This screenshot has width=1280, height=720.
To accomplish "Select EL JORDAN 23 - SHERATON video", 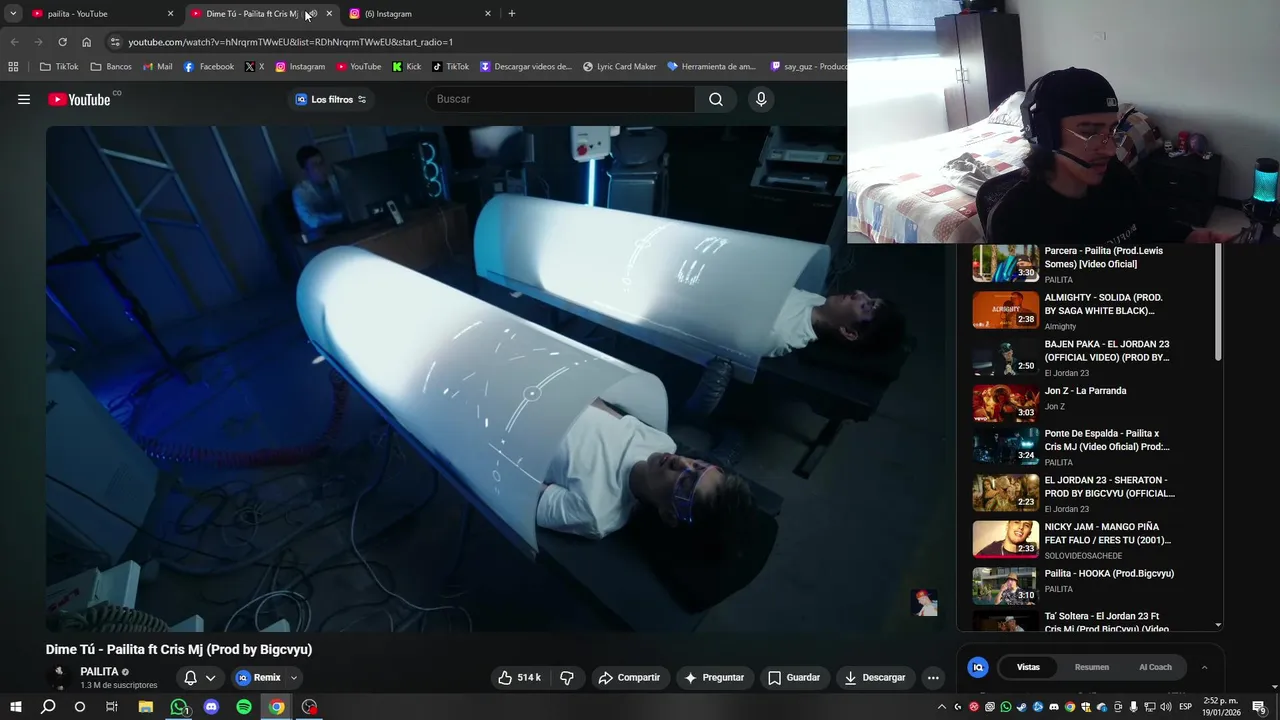I will tap(1075, 494).
